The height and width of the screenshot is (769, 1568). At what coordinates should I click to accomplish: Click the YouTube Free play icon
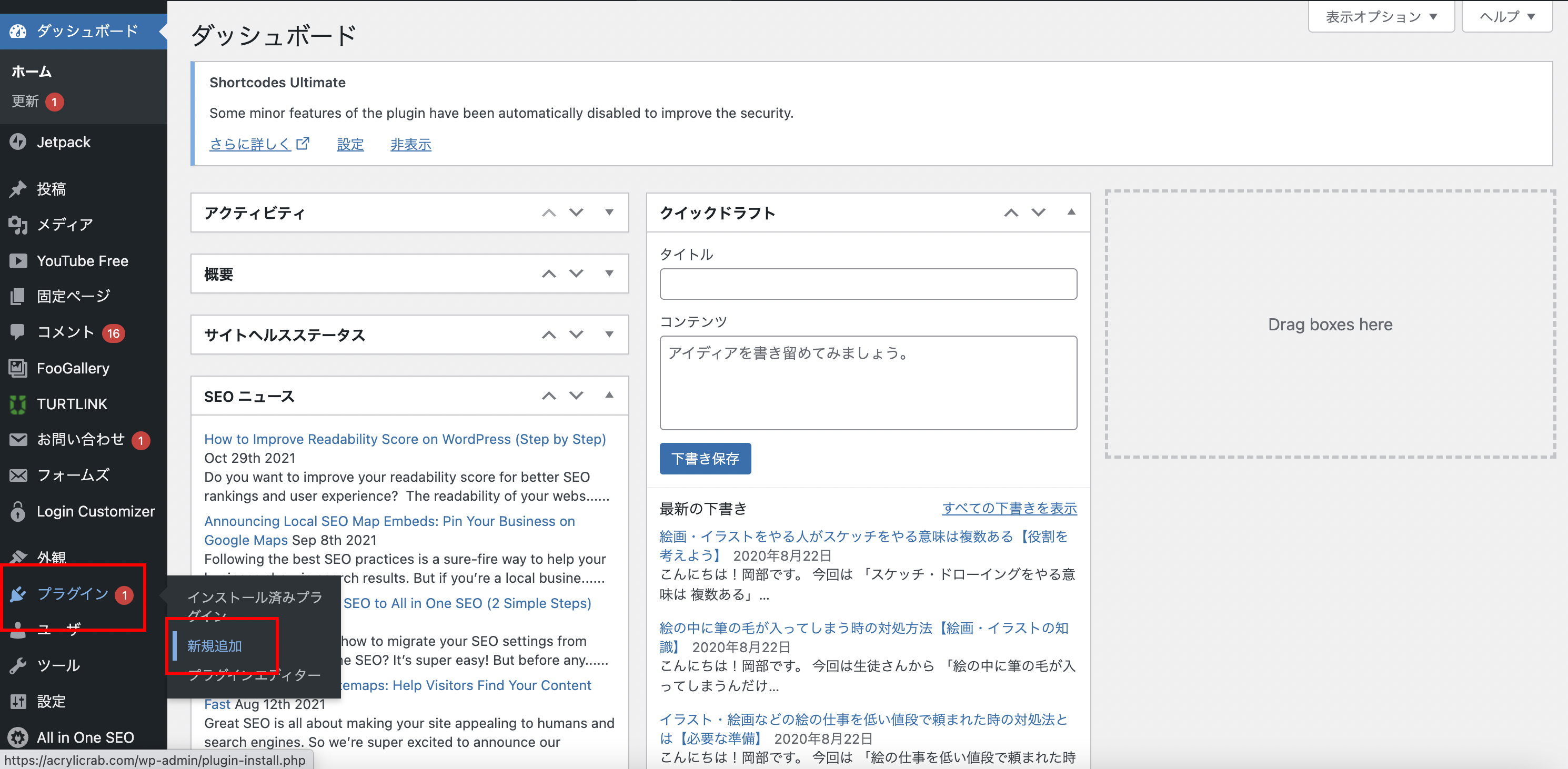[18, 261]
